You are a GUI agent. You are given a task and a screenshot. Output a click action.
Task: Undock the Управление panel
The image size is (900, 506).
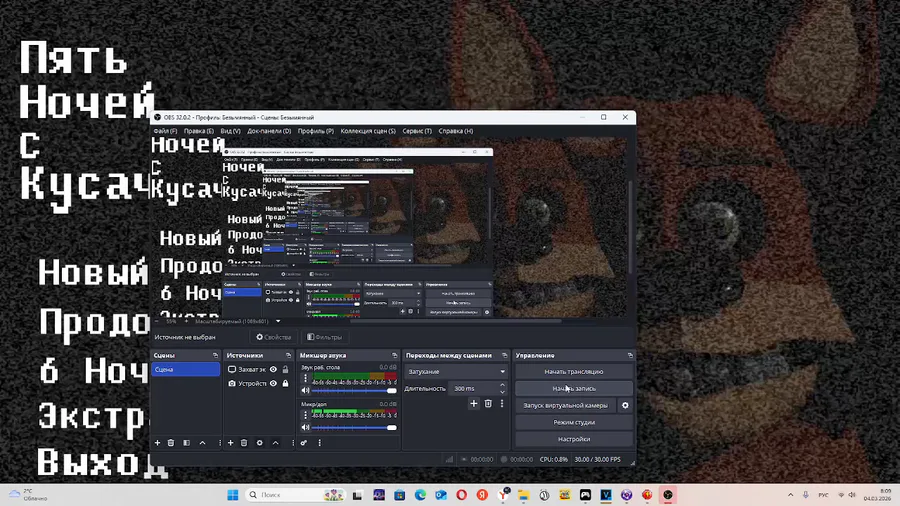(630, 356)
